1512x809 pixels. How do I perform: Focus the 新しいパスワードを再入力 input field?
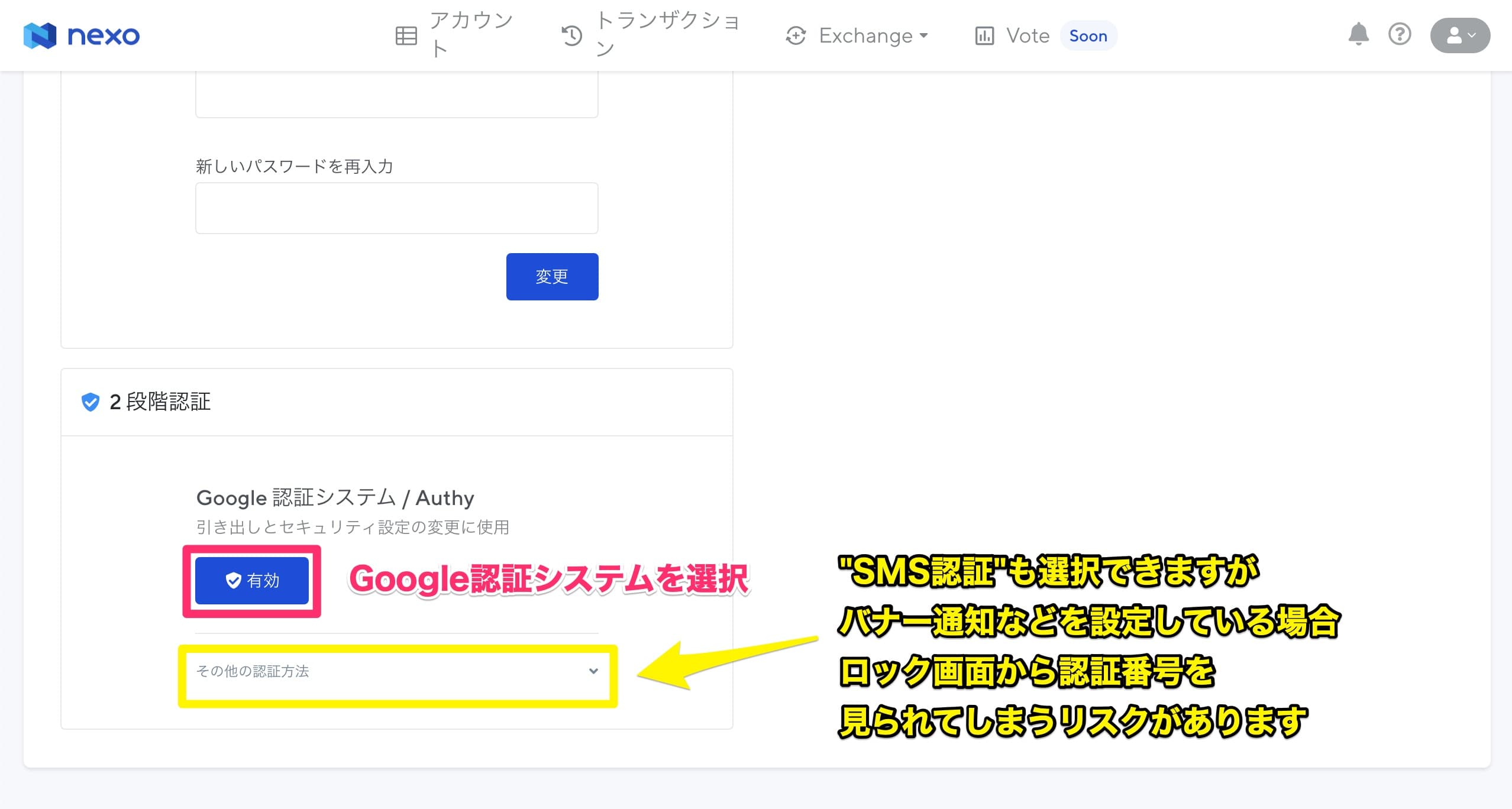(397, 208)
